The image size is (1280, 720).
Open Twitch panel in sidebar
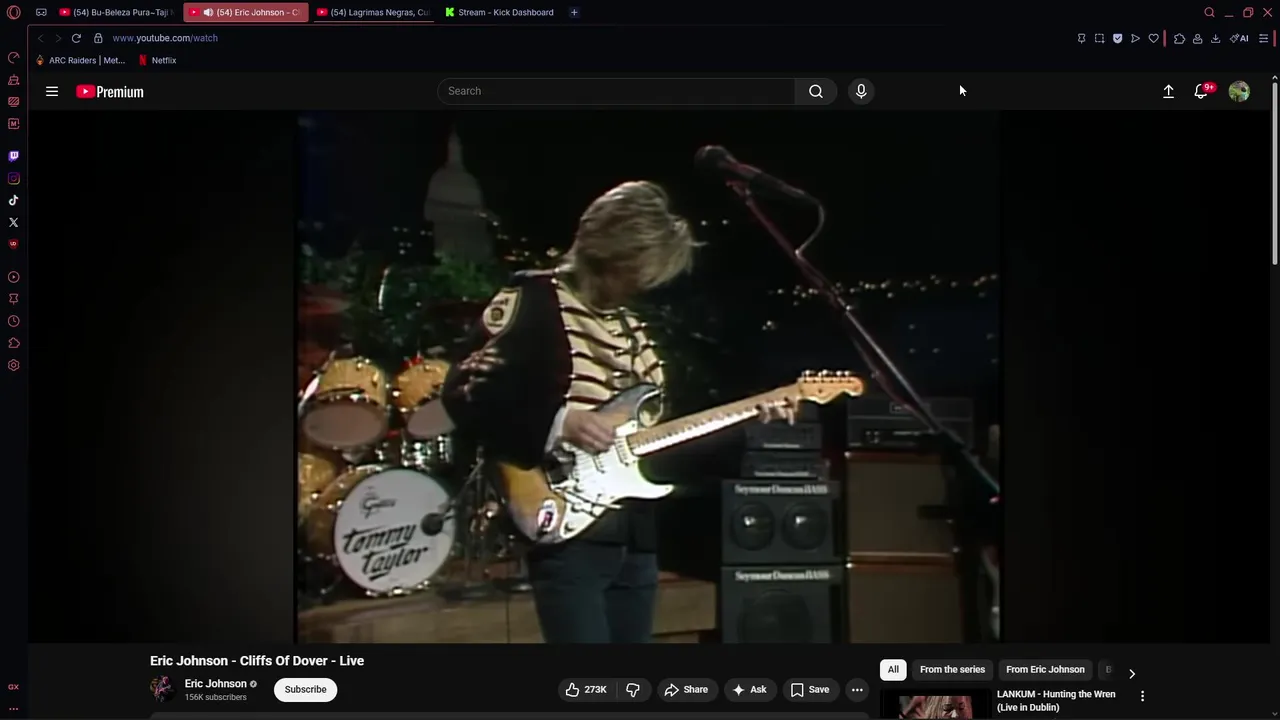click(x=13, y=156)
